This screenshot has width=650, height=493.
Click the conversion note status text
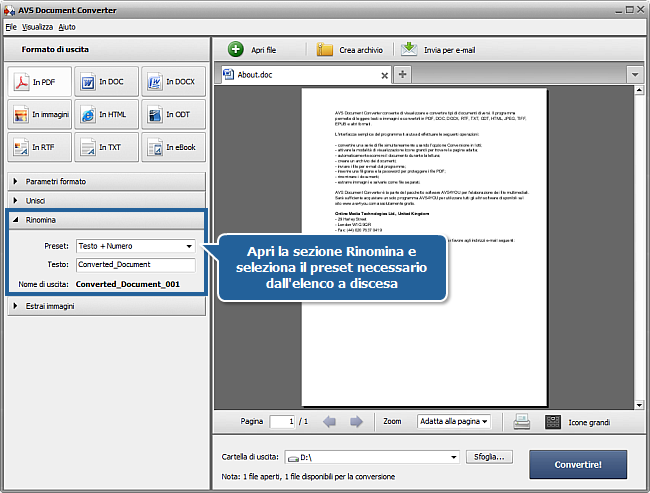pyautogui.click(x=308, y=477)
